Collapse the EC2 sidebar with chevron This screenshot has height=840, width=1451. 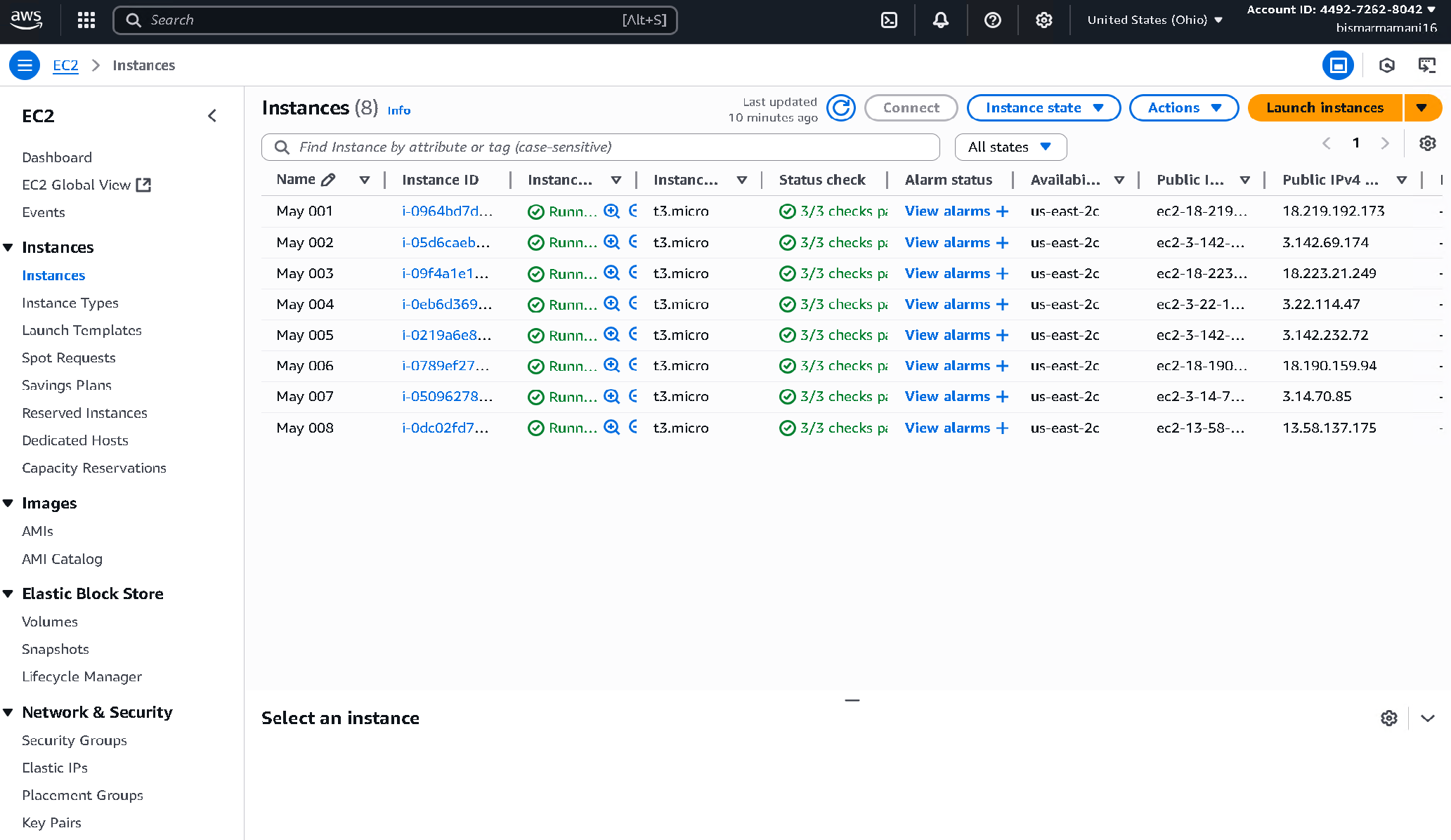212,116
